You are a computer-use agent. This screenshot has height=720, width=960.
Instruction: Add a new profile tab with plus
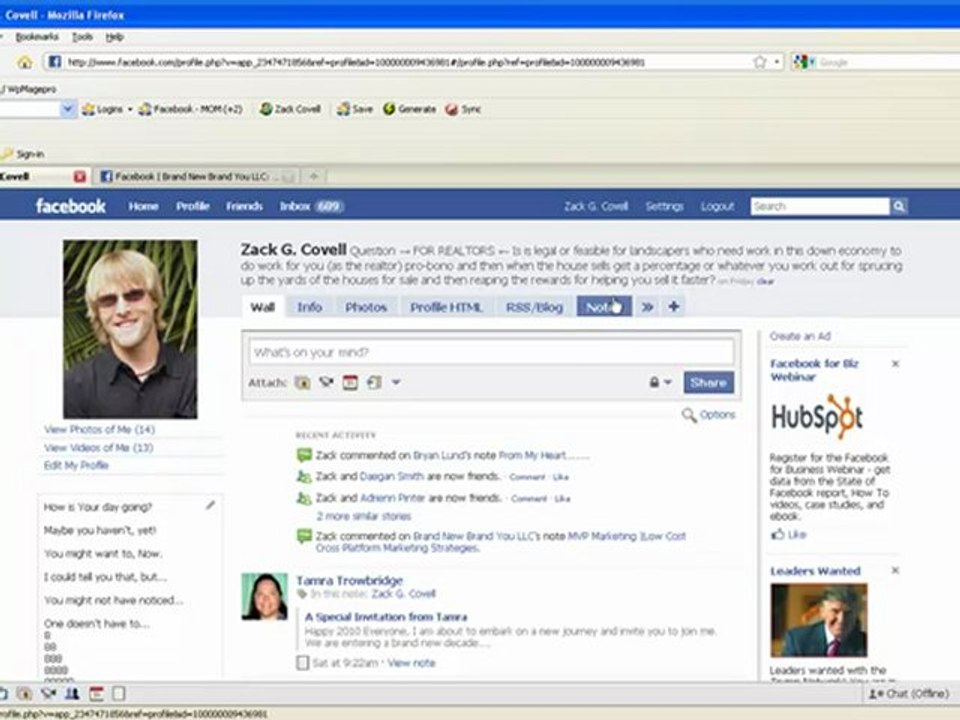click(673, 307)
